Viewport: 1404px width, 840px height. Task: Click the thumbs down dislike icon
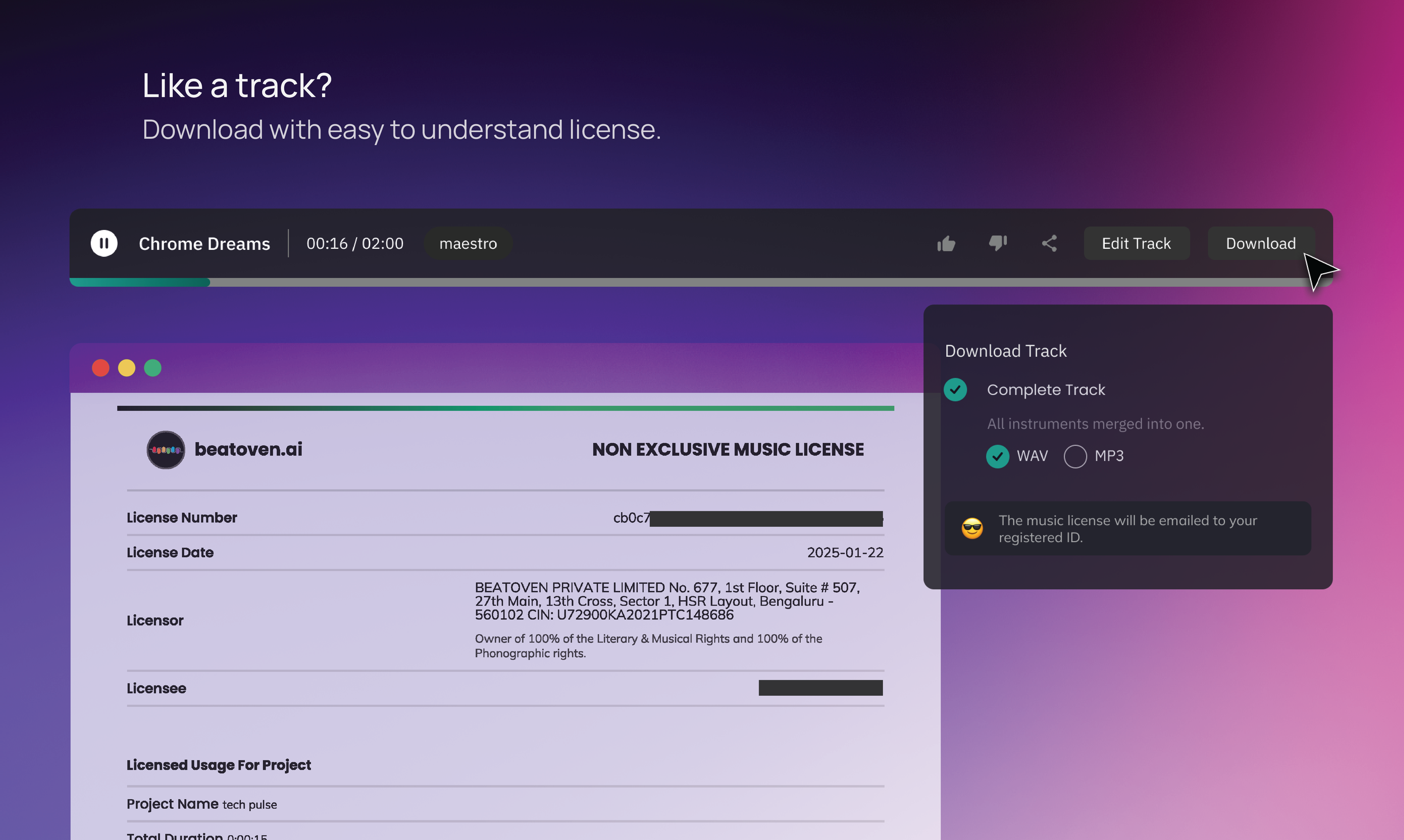pos(998,243)
